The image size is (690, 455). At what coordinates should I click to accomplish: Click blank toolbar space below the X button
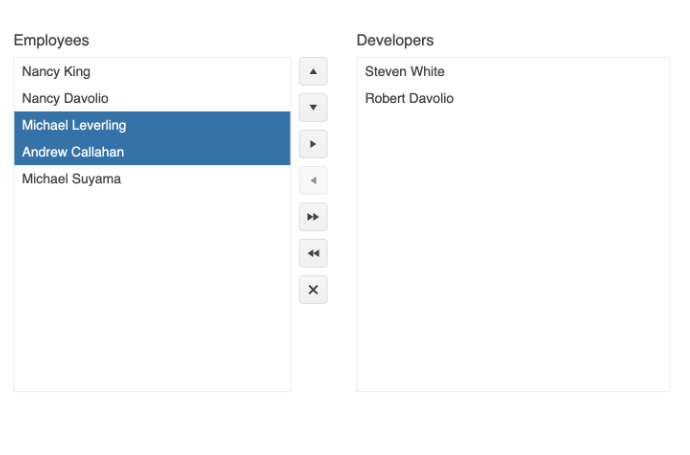pyautogui.click(x=313, y=350)
